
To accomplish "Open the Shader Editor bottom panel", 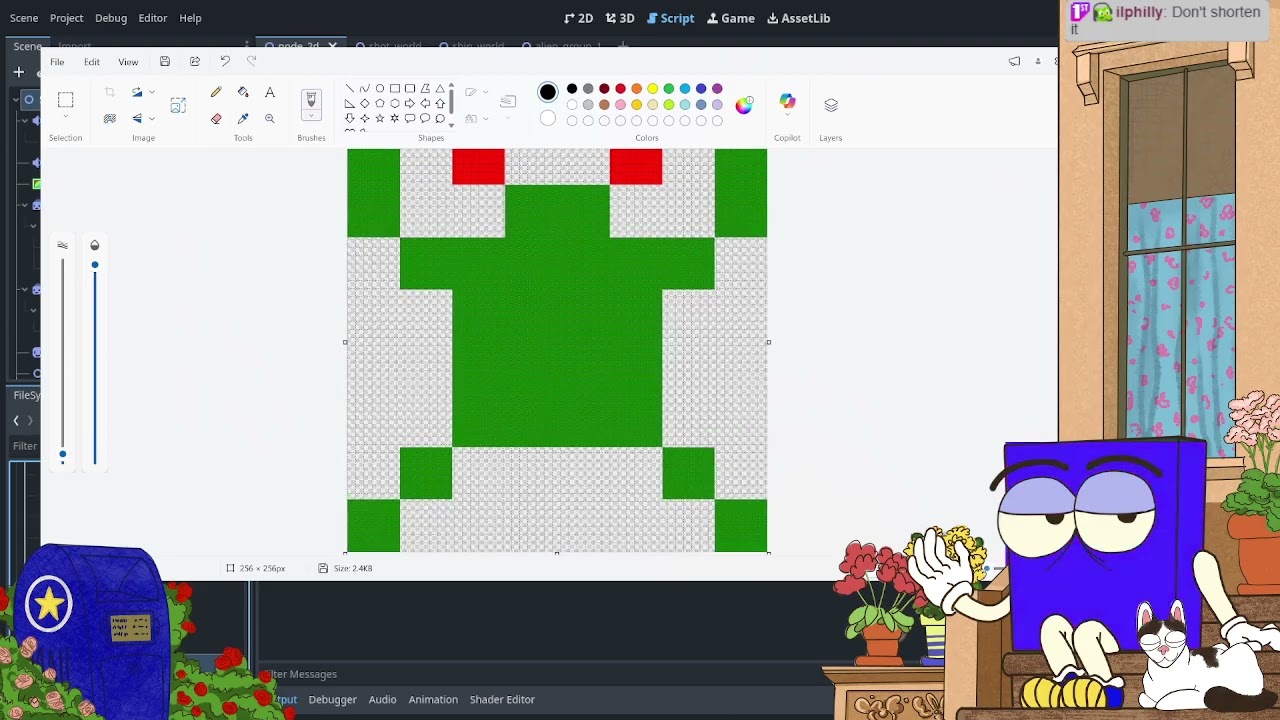I will 502,699.
